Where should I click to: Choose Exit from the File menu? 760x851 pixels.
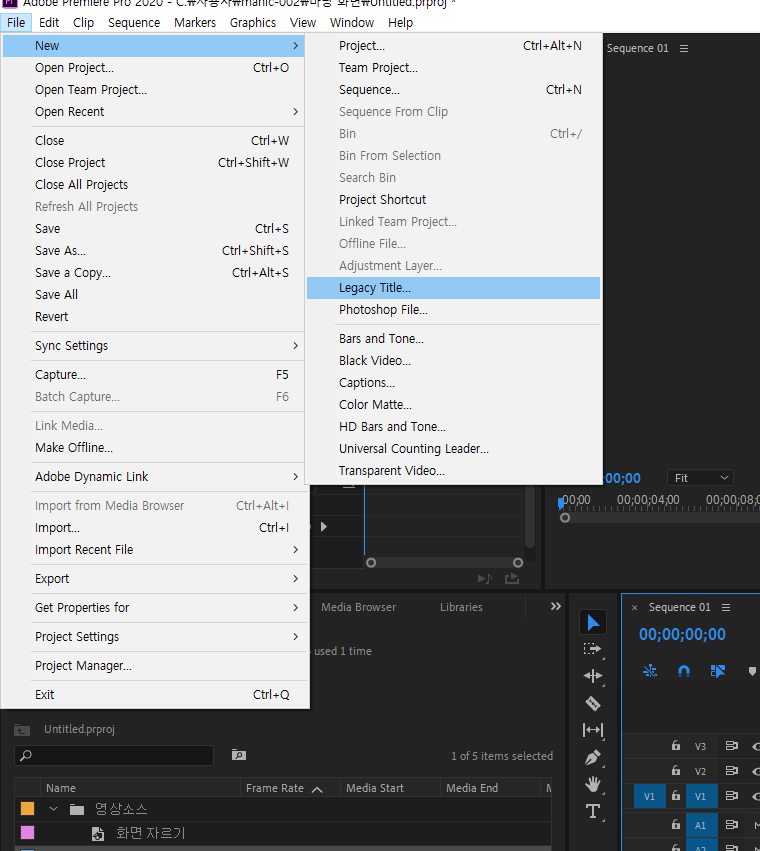[154, 695]
